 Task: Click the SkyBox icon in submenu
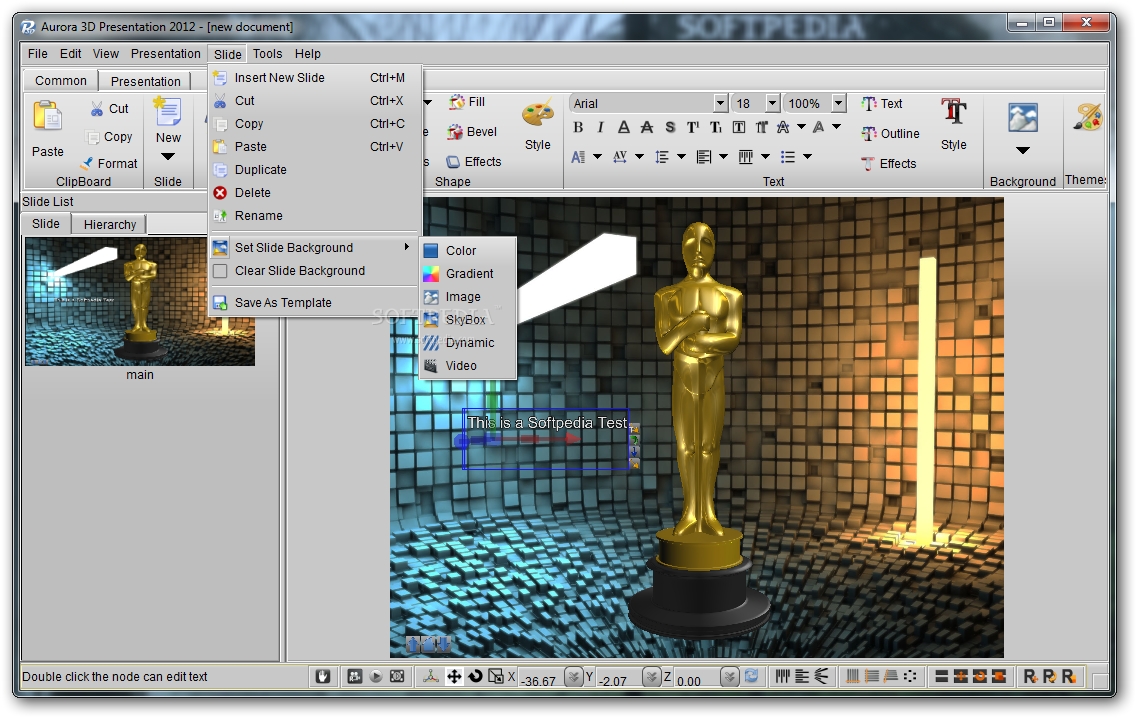point(431,320)
